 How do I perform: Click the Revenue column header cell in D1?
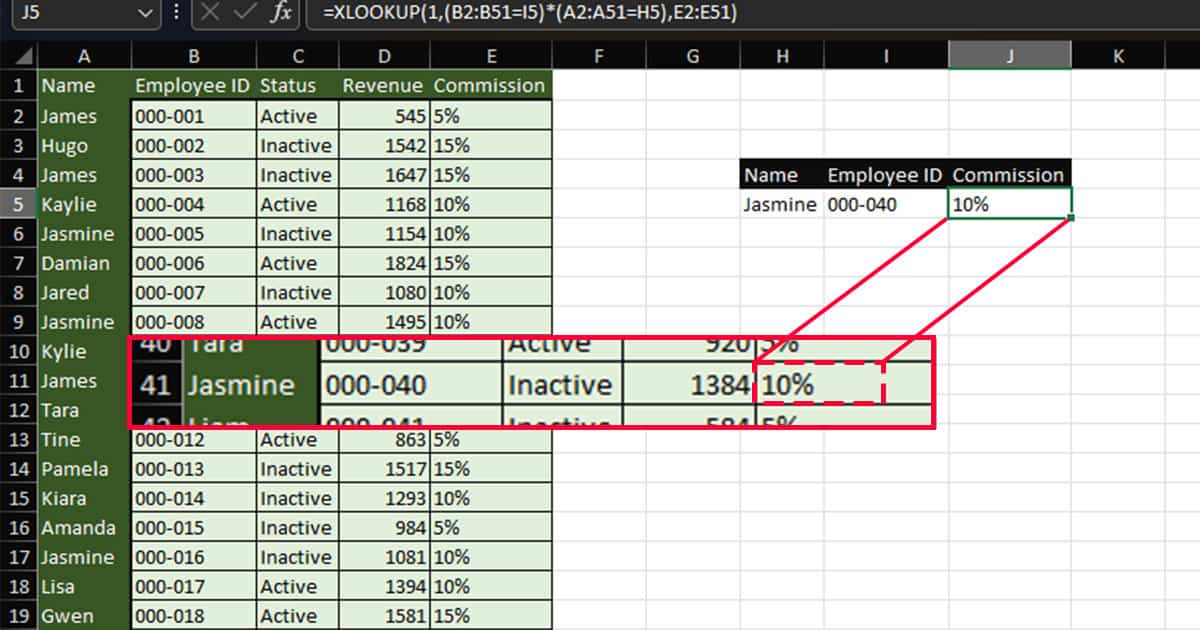click(x=383, y=86)
